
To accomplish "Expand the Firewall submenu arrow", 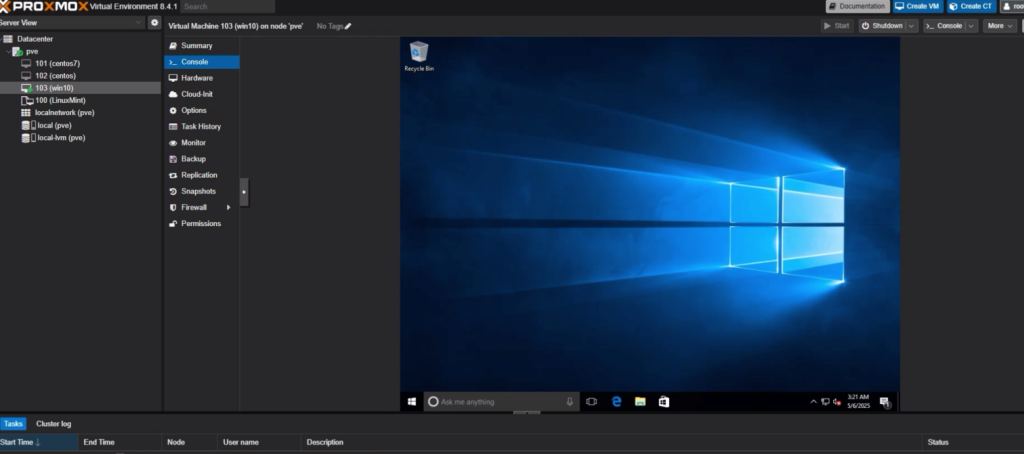I will (229, 207).
